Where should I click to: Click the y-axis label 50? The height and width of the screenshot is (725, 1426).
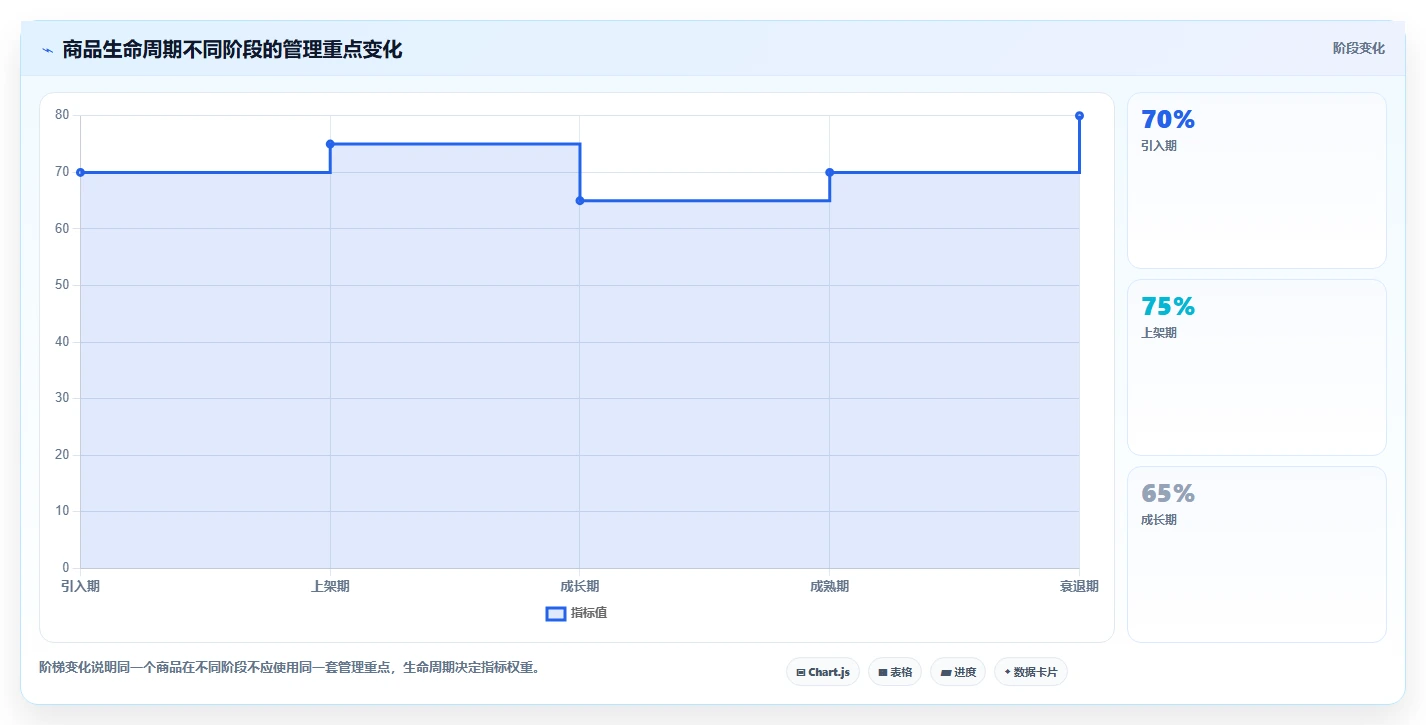pyautogui.click(x=62, y=285)
